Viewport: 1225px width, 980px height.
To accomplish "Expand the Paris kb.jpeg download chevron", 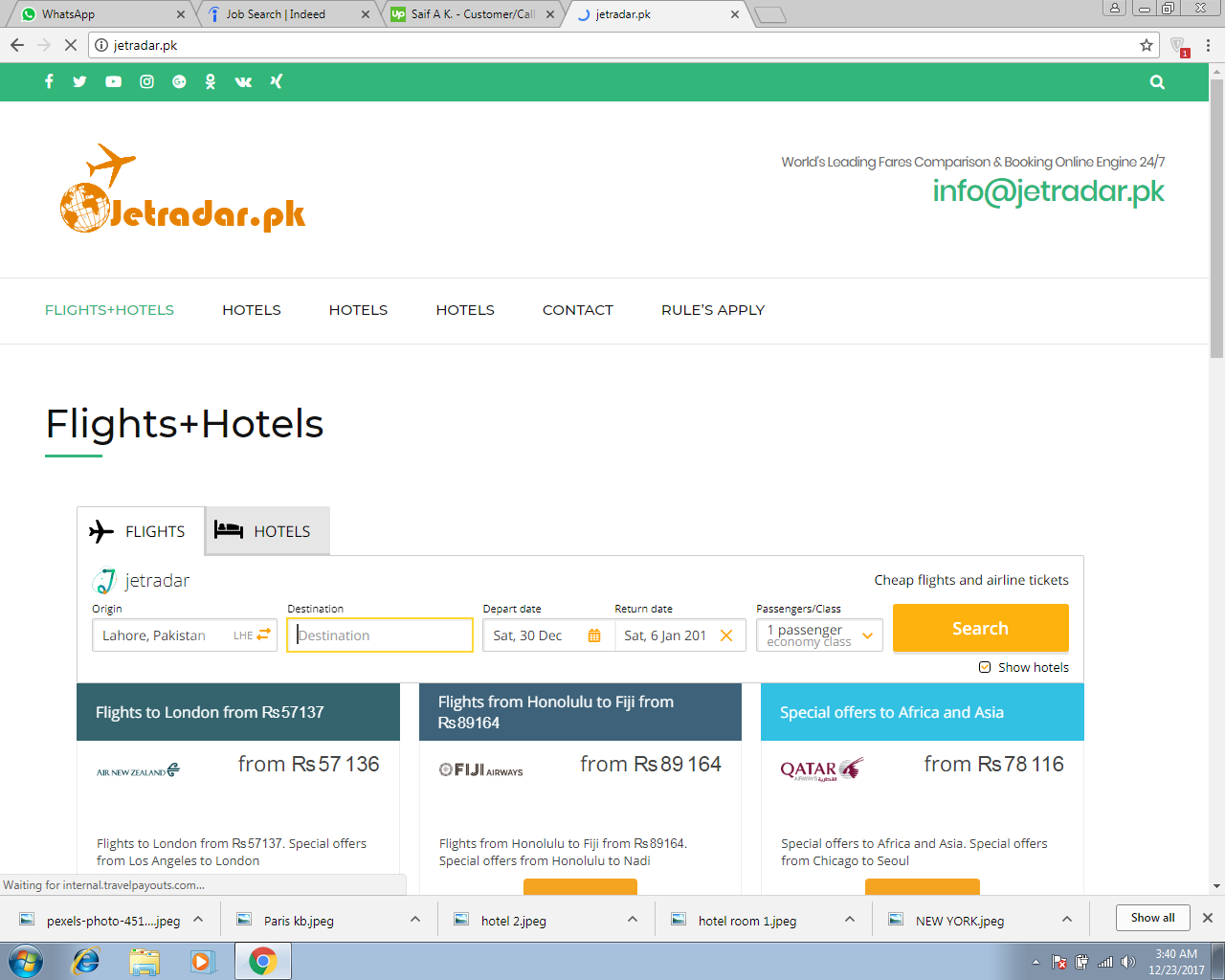I will point(414,918).
